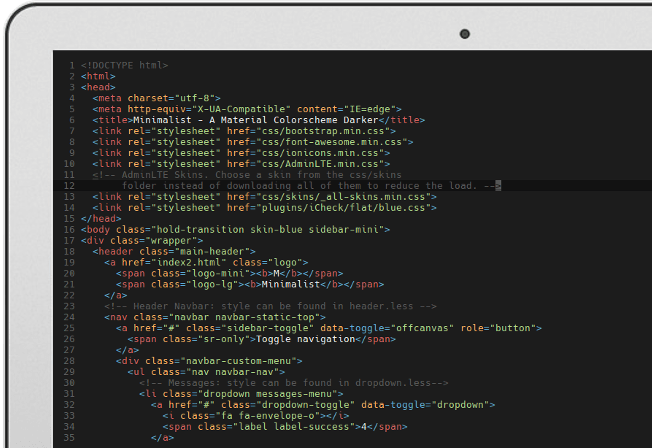Click the title text "Minimalist – A Material Colorscheme Darker"
This screenshot has width=652, height=448.
pos(256,120)
